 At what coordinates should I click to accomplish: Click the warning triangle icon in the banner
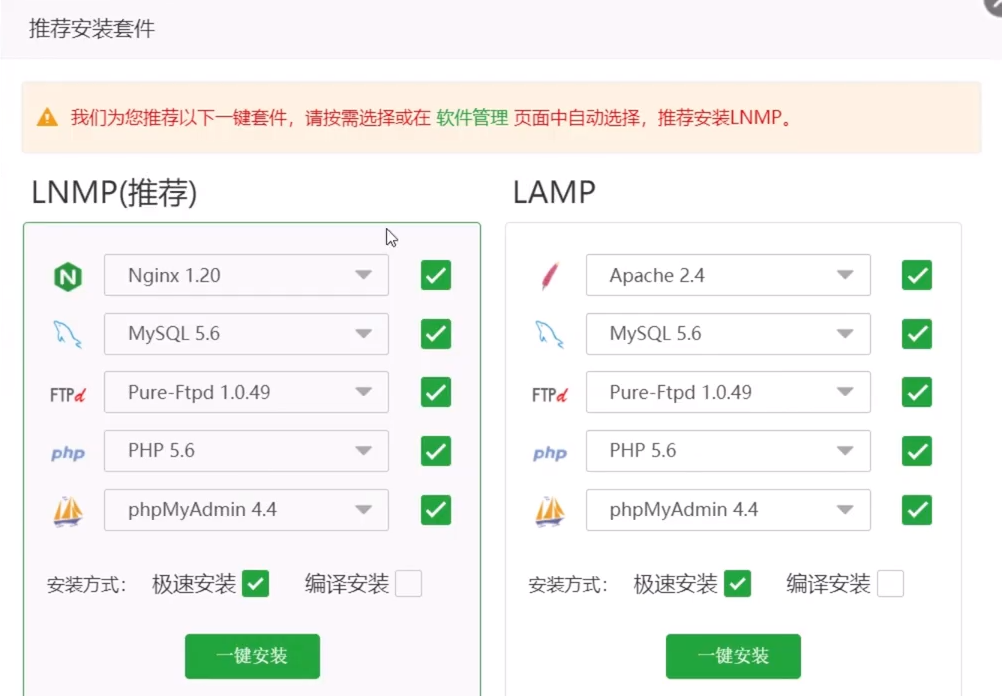pos(46,117)
